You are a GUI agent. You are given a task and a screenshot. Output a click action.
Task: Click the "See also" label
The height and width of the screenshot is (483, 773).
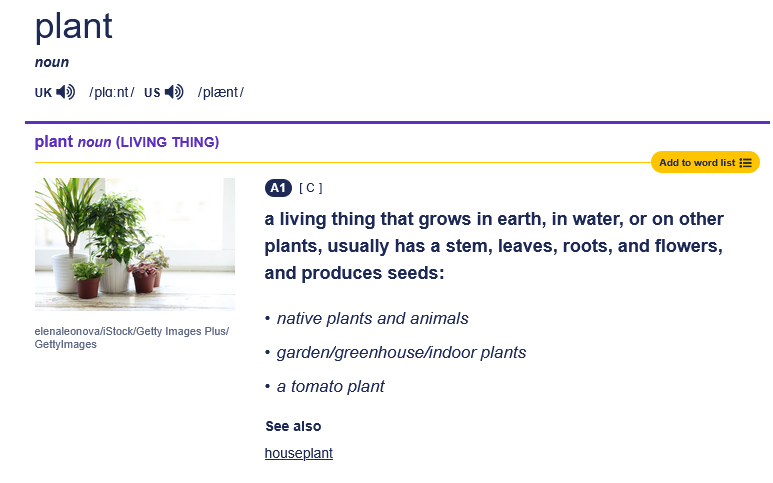tap(293, 426)
